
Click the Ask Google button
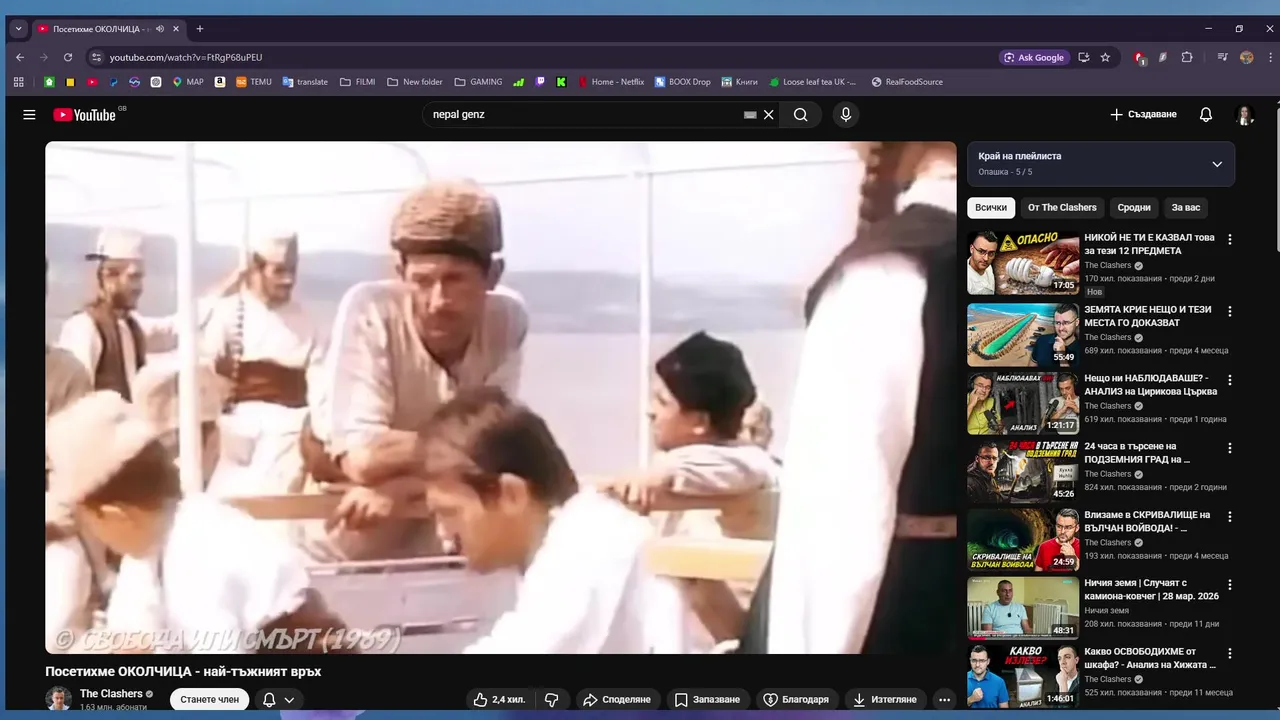tap(1034, 57)
